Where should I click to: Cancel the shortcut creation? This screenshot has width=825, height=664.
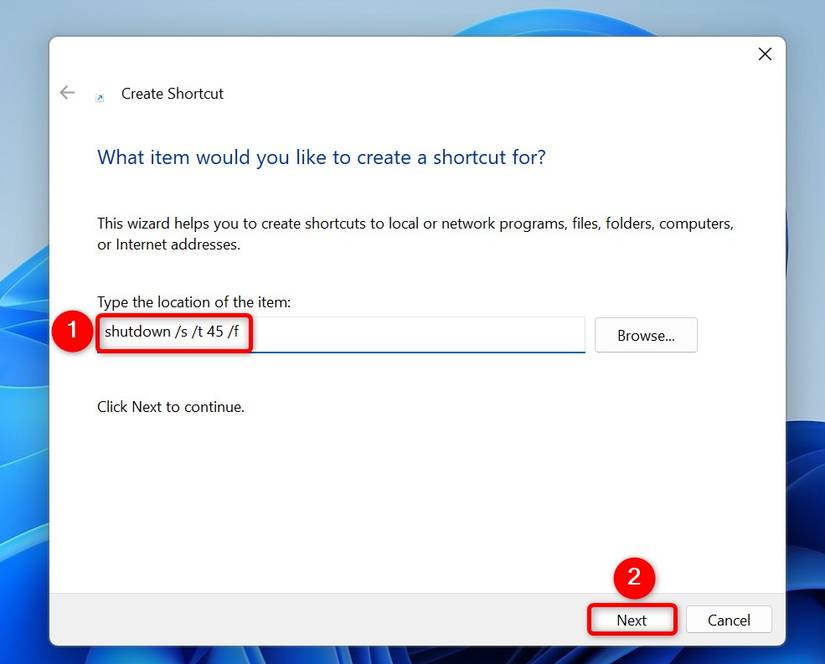pos(729,620)
